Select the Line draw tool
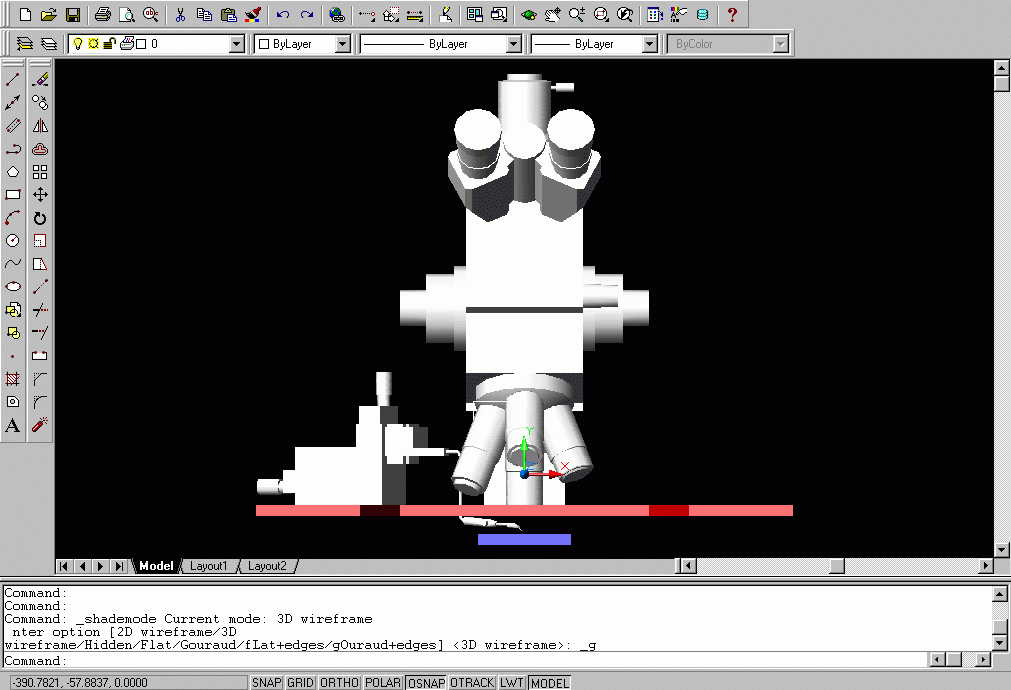Viewport: 1011px width, 690px height. 13,79
